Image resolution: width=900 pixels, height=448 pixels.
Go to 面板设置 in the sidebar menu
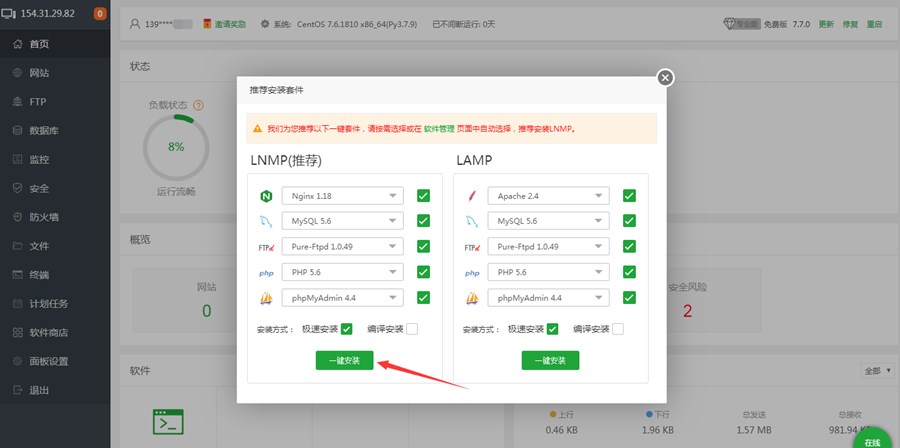(x=49, y=361)
